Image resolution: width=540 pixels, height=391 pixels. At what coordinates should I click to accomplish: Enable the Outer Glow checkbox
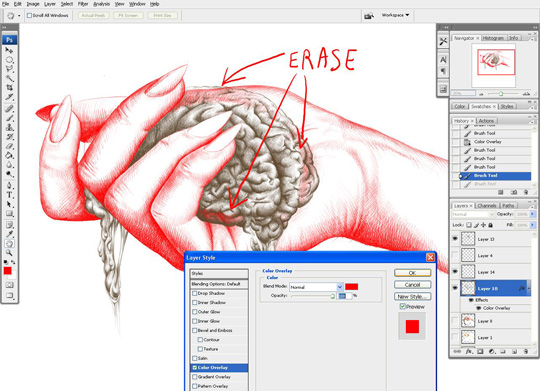(195, 312)
